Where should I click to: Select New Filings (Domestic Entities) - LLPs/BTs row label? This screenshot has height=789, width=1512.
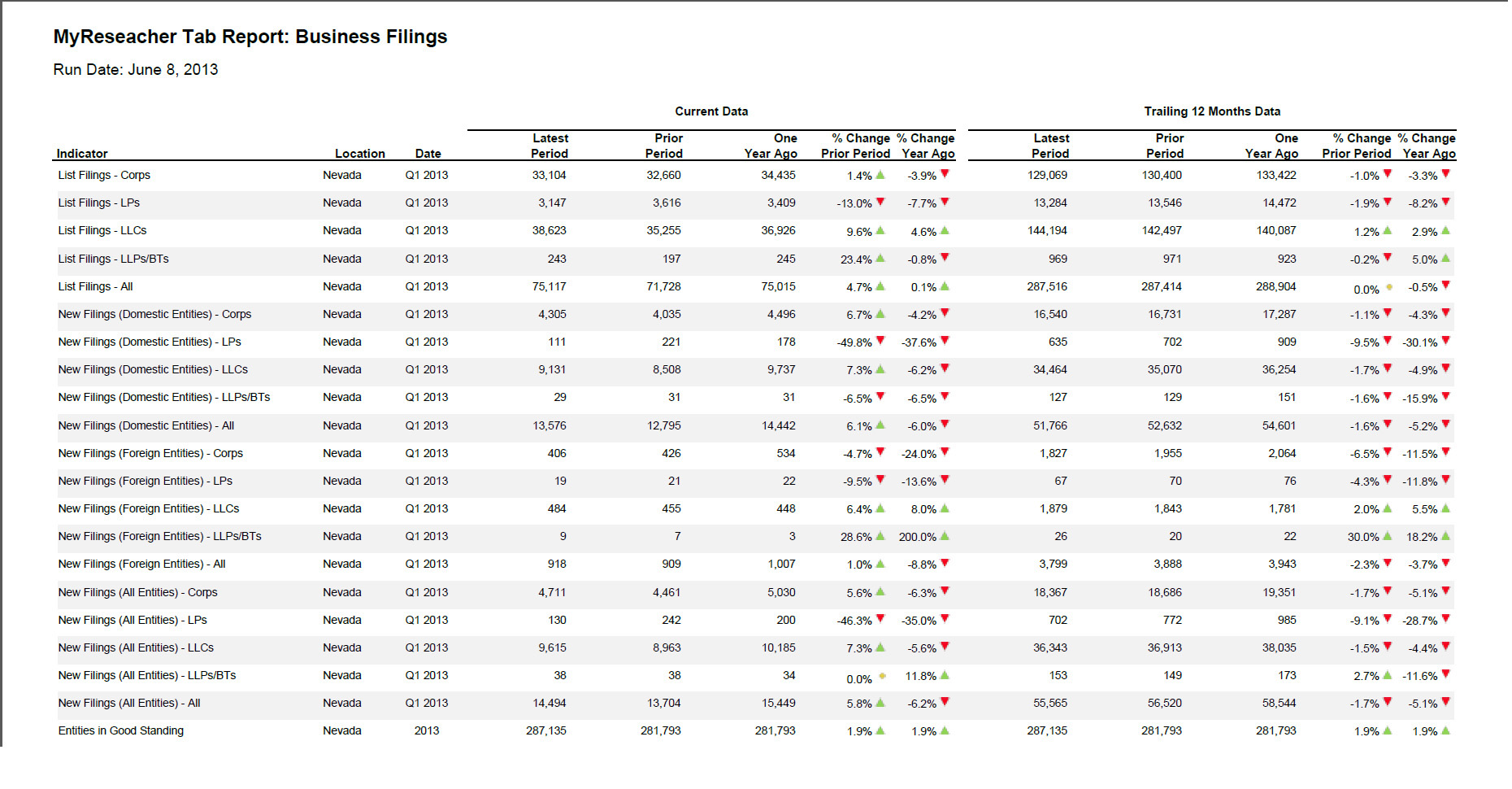(164, 397)
